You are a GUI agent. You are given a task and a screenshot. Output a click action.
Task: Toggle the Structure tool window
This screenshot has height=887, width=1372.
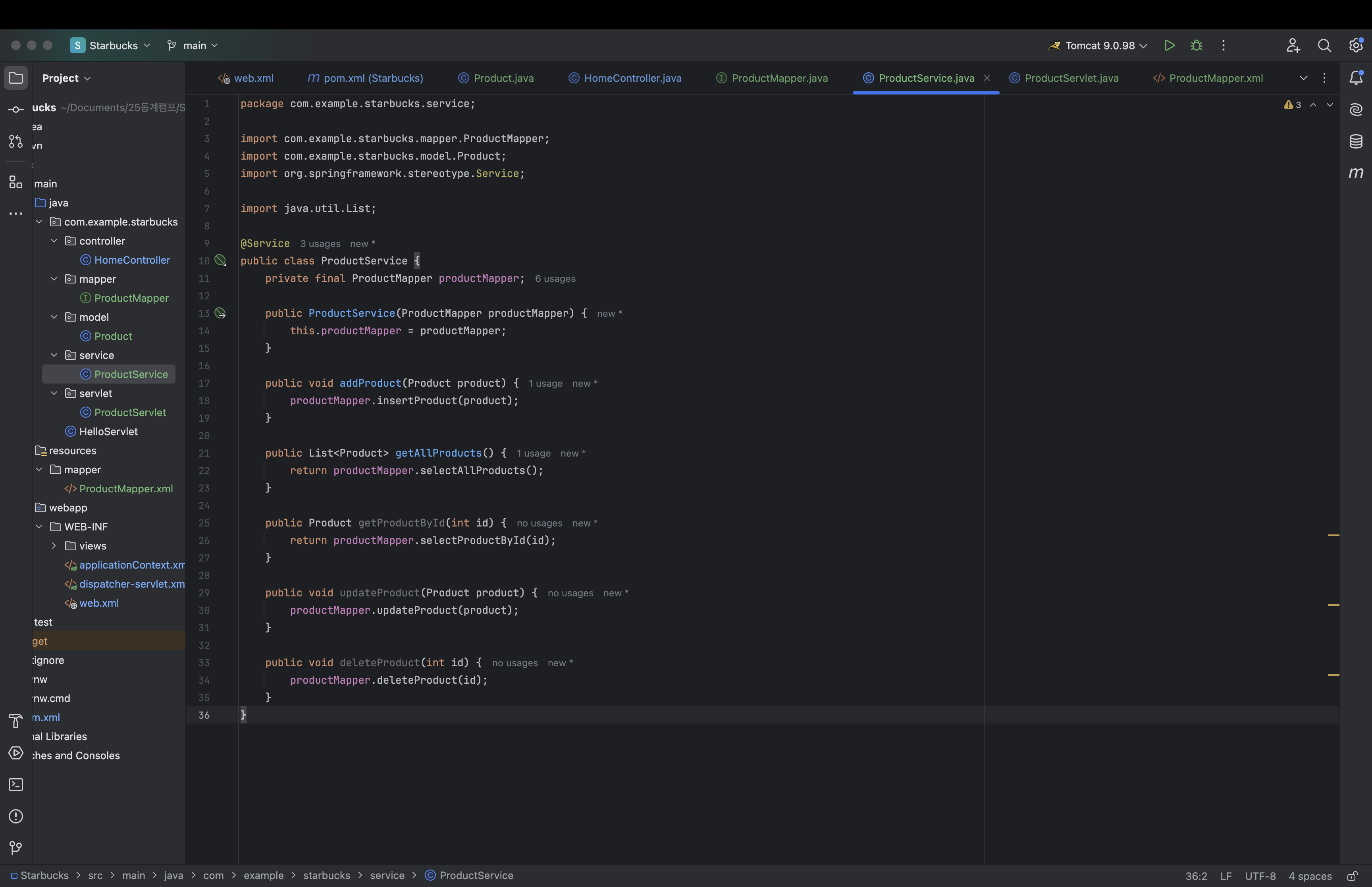point(16,182)
